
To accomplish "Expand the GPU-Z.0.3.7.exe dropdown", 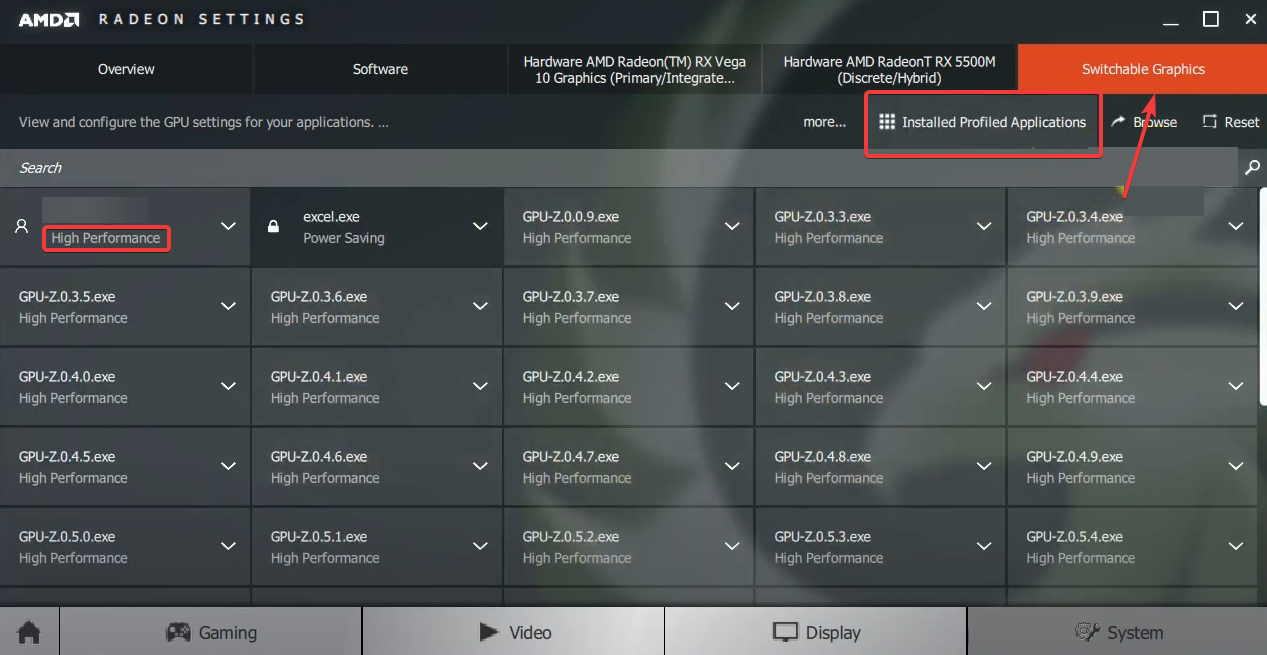I will [732, 306].
